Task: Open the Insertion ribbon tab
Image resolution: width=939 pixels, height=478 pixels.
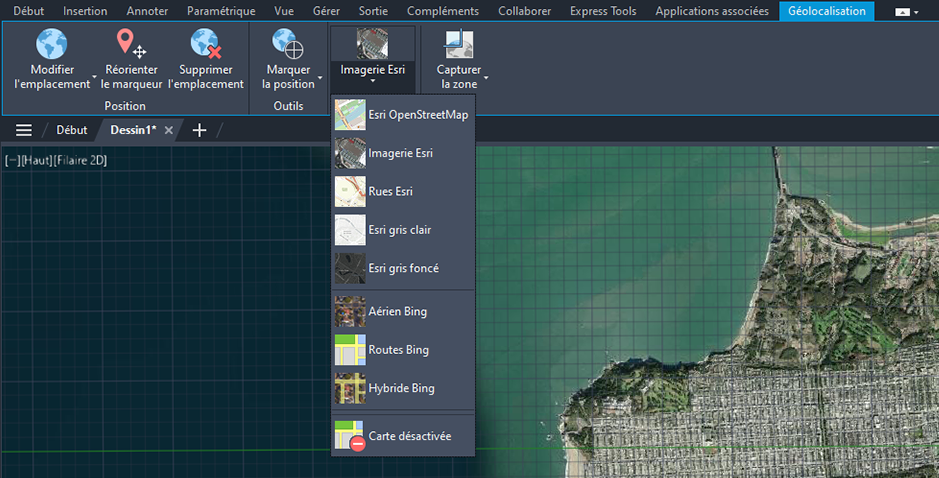Action: [85, 11]
